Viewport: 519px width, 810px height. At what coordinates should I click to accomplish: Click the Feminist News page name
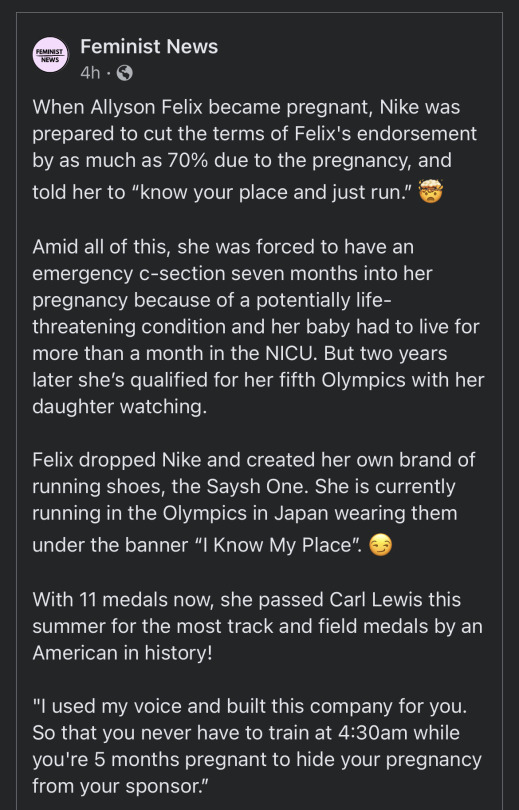[149, 46]
